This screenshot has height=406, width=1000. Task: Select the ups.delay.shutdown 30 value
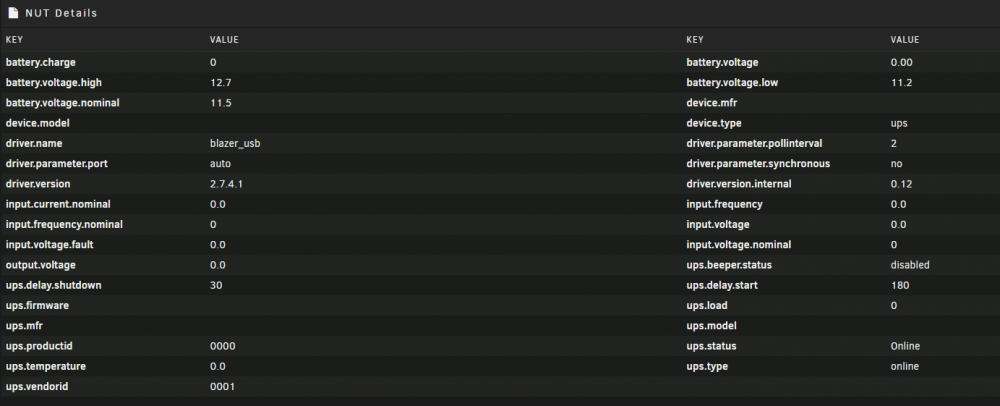216,286
